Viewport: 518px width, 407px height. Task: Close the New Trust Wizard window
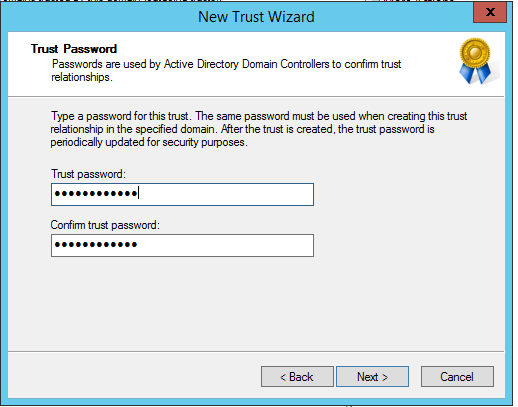[490, 12]
